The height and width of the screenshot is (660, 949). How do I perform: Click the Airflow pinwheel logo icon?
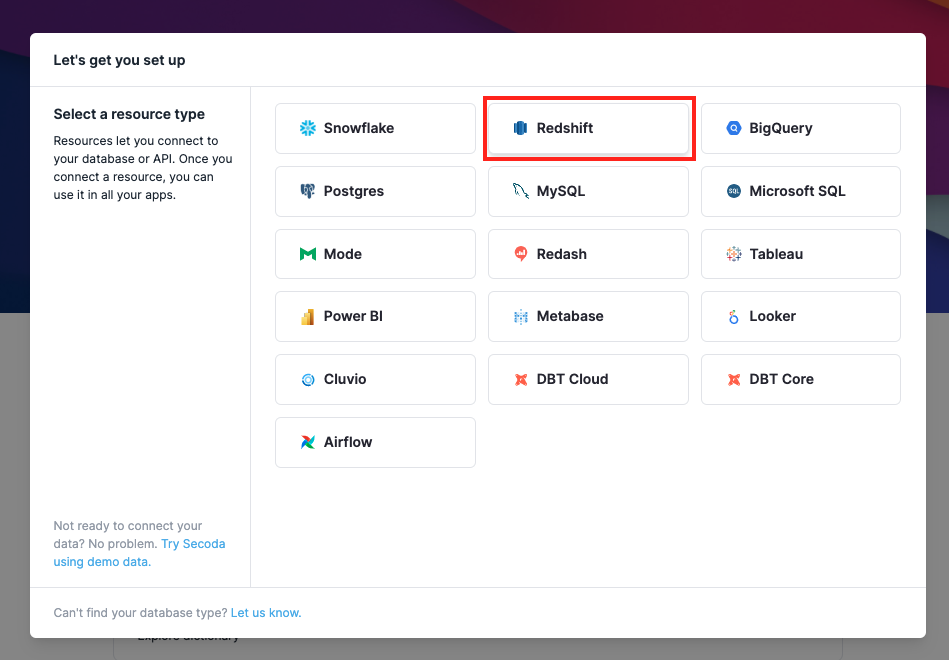pos(308,443)
